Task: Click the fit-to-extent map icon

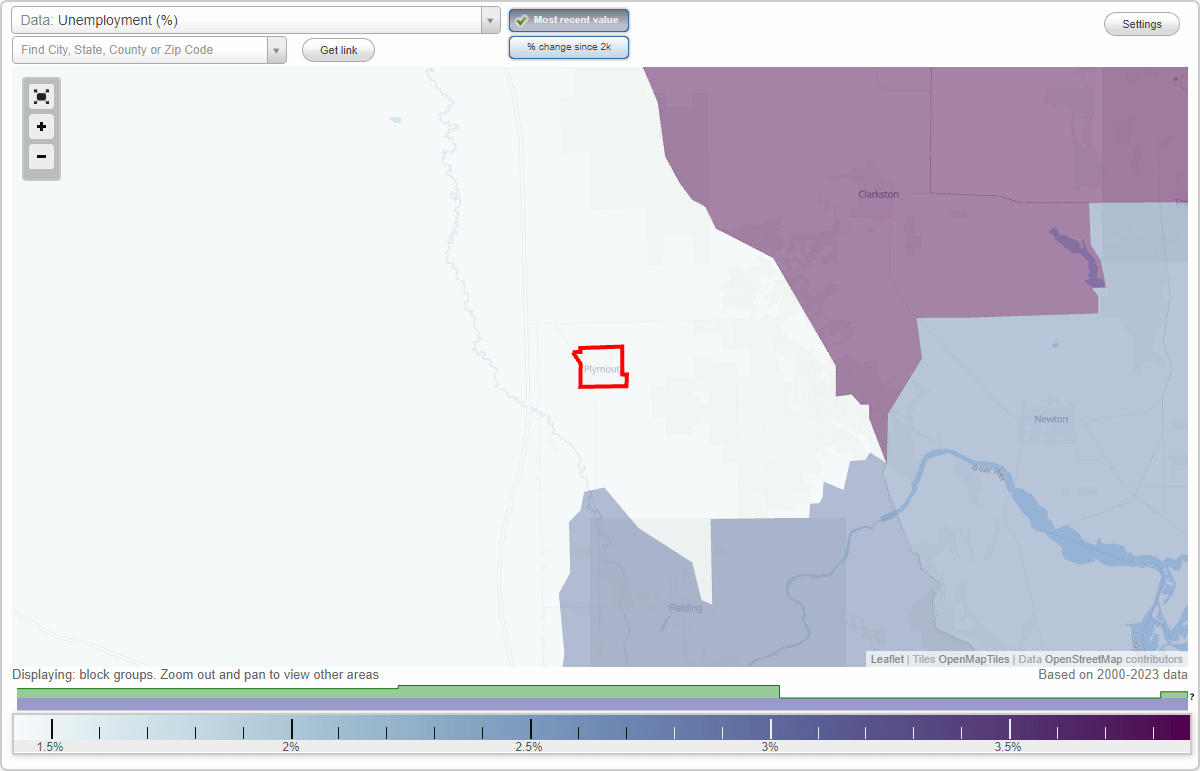Action: (x=41, y=96)
